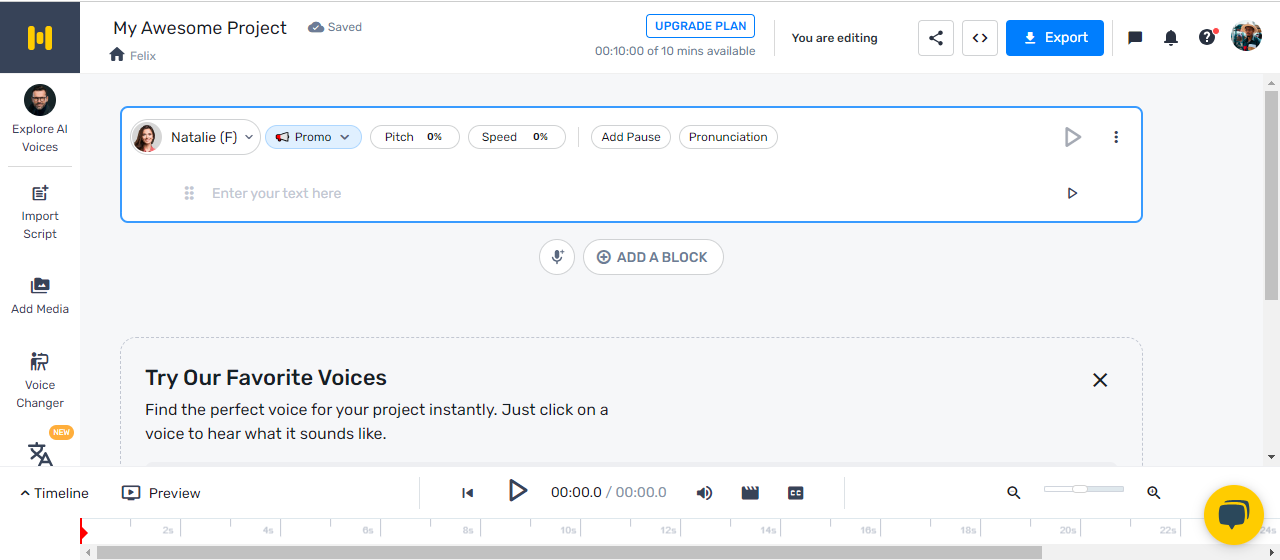Open the block's three-dot menu

pos(1116,137)
